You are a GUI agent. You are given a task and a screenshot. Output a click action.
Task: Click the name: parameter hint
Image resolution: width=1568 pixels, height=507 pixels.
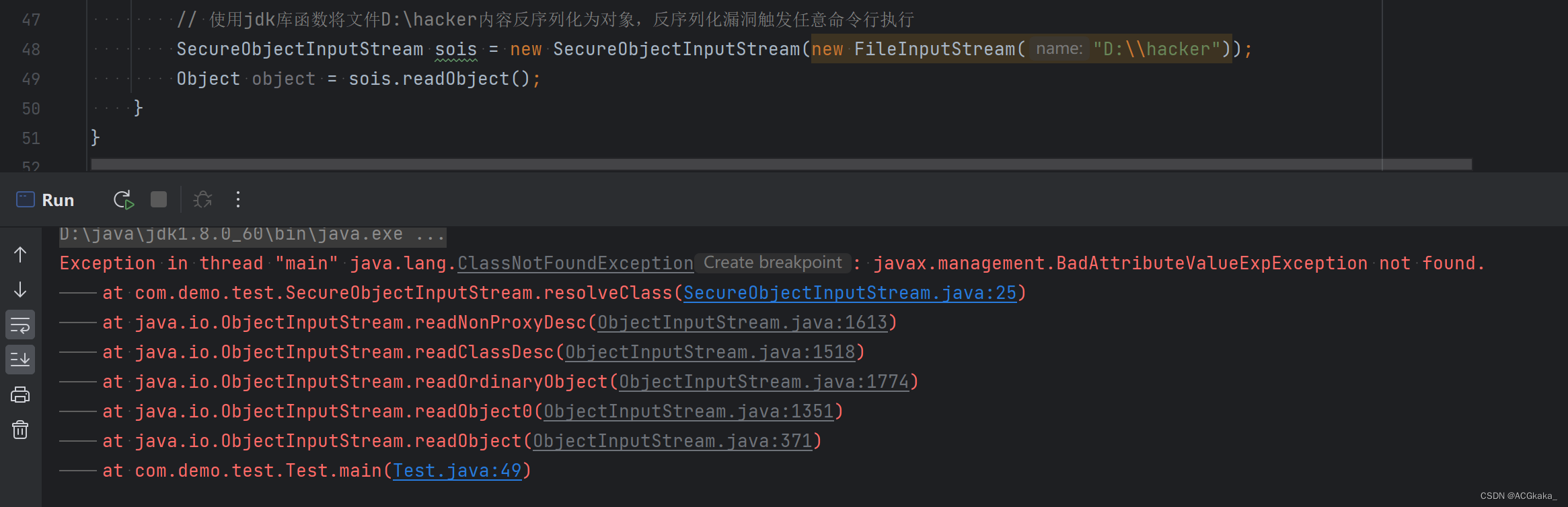pos(1059,48)
